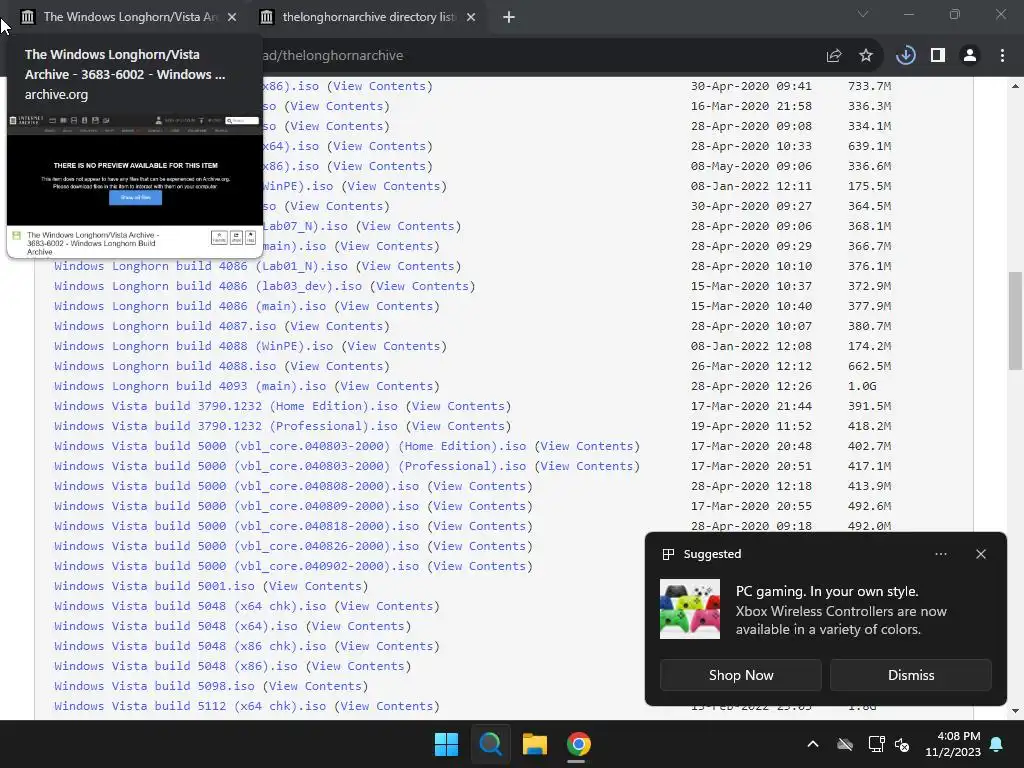Open Vista build 5000 (vbl_core.040826-2000).iso
Screen dimensions: 1024x768
(236, 546)
